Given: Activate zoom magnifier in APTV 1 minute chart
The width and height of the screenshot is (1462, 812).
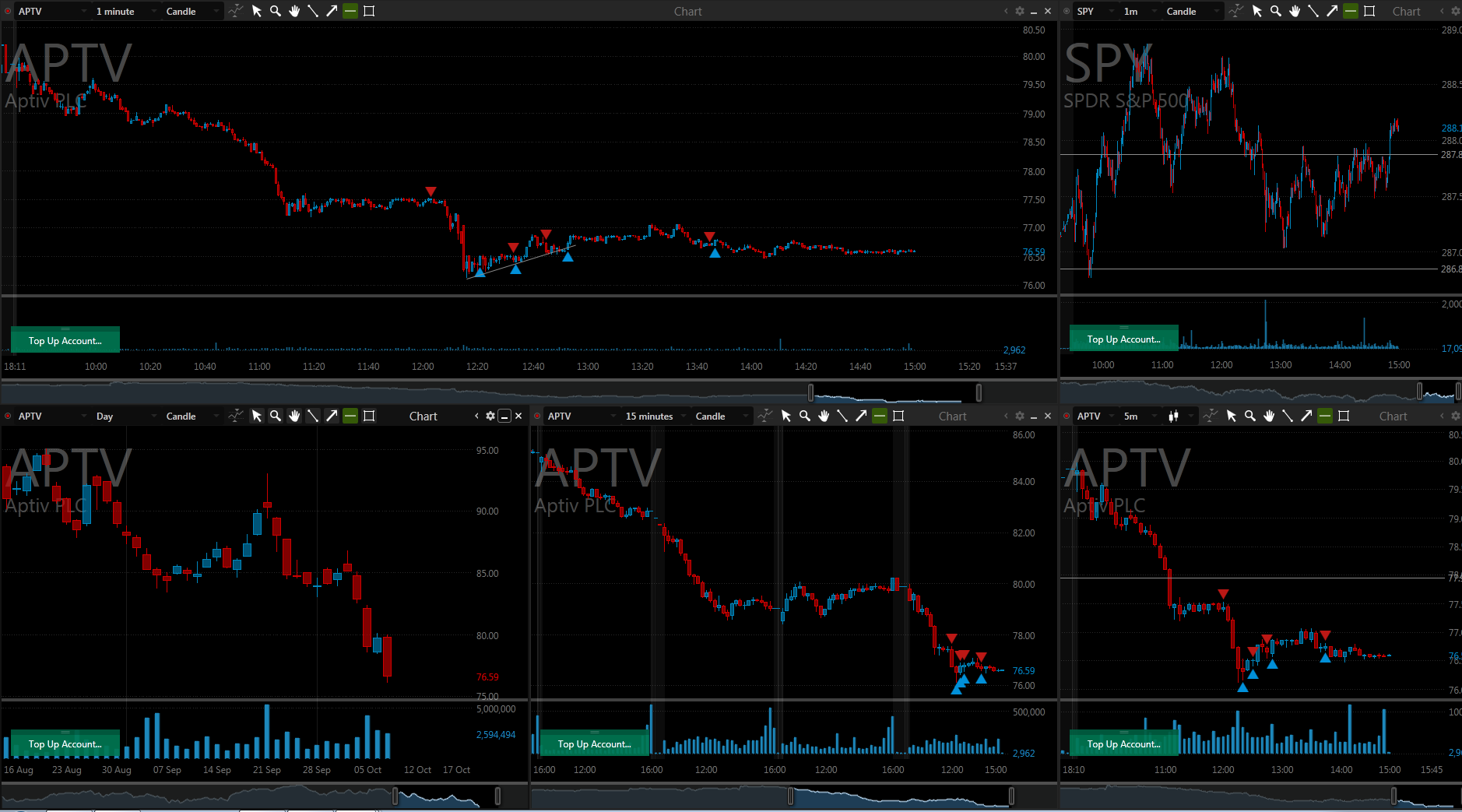Looking at the screenshot, I should tap(276, 11).
